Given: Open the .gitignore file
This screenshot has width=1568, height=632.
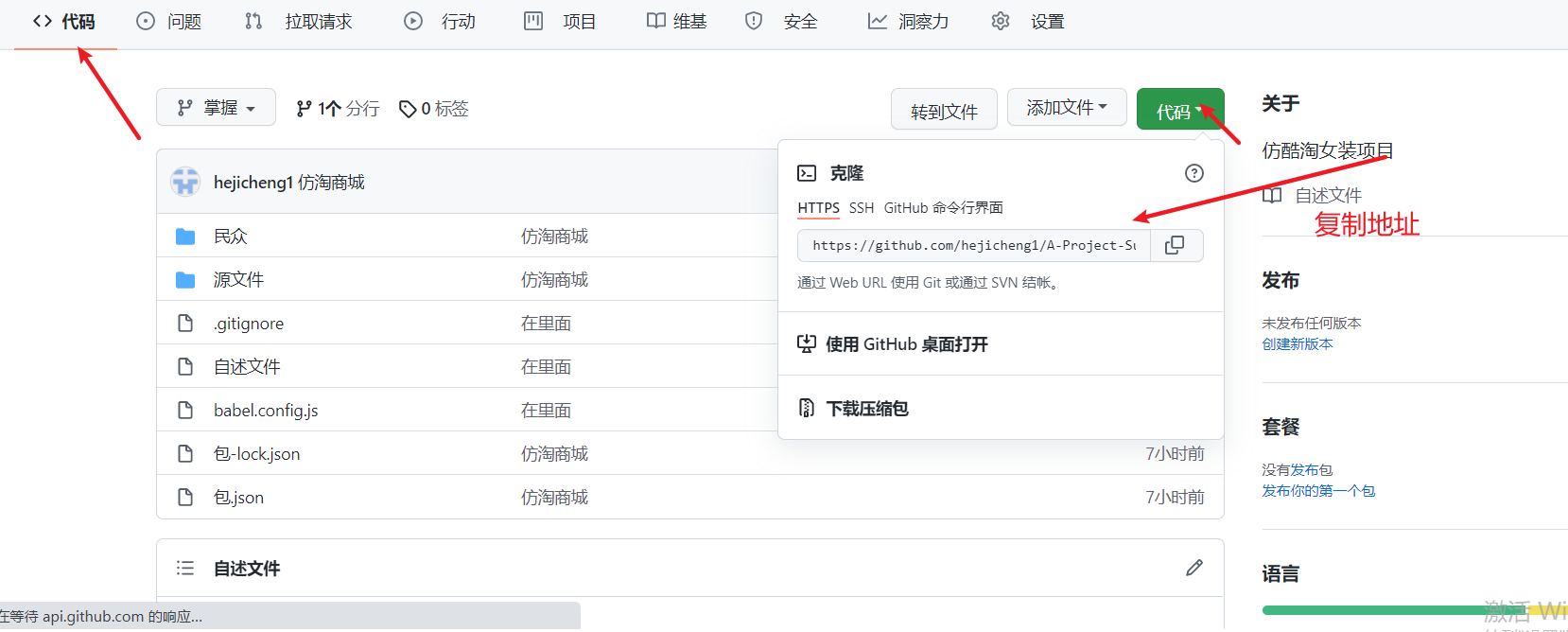Looking at the screenshot, I should point(249,324).
